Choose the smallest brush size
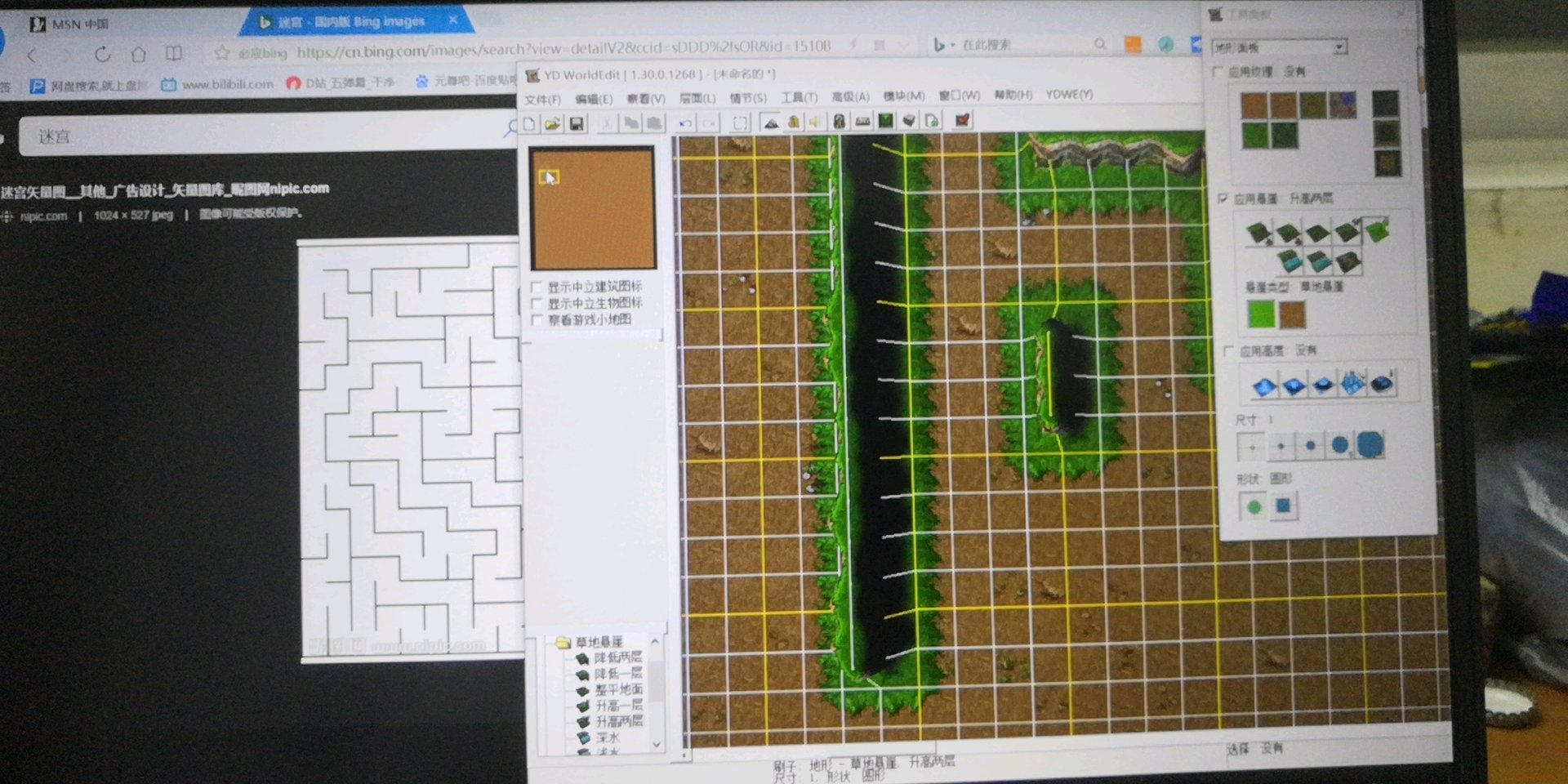1568x784 pixels. tap(1251, 448)
